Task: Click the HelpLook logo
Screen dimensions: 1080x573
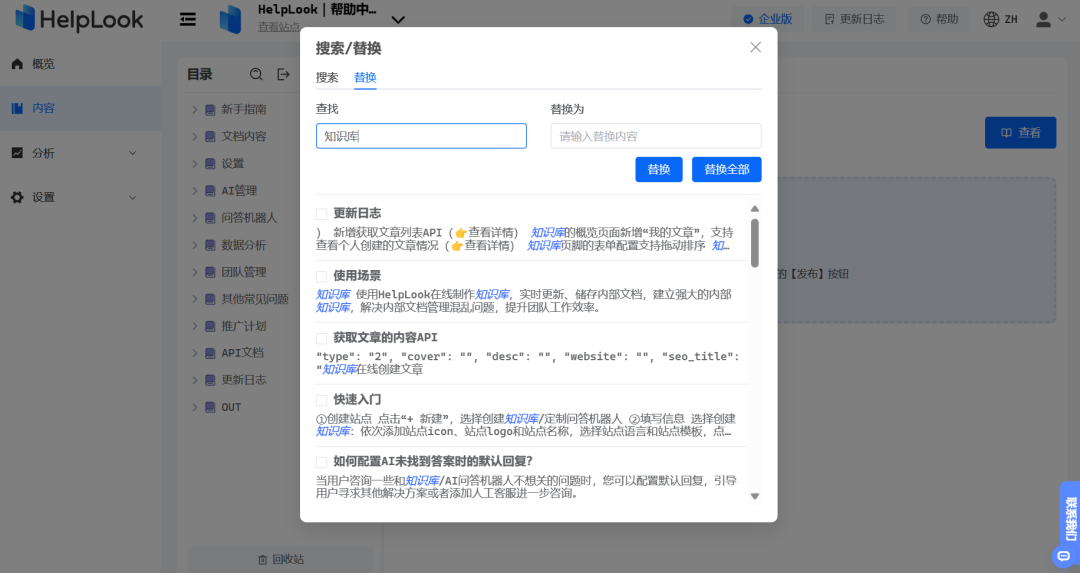Action: (x=79, y=19)
